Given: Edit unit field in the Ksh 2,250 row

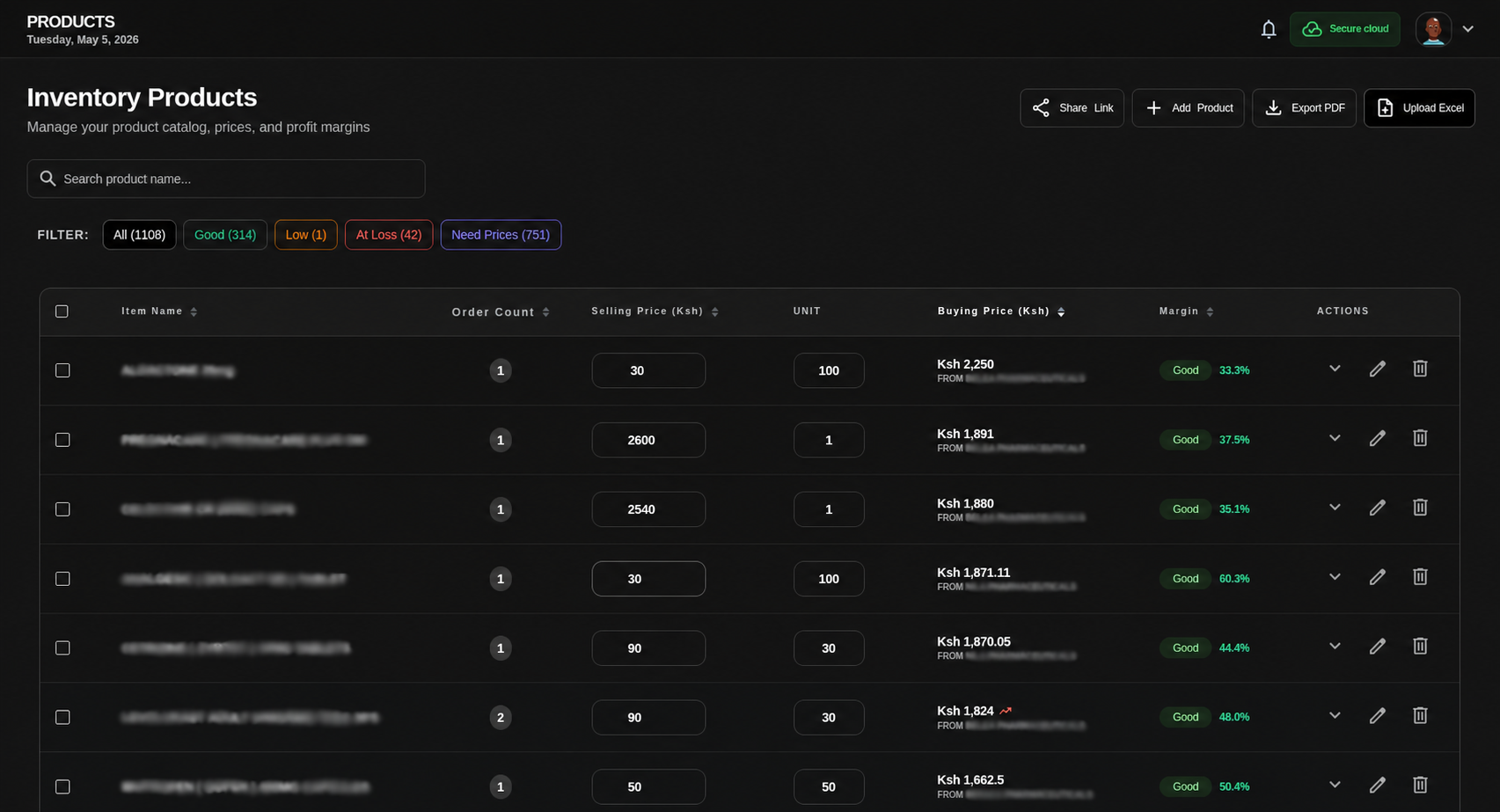Looking at the screenshot, I should 829,370.
